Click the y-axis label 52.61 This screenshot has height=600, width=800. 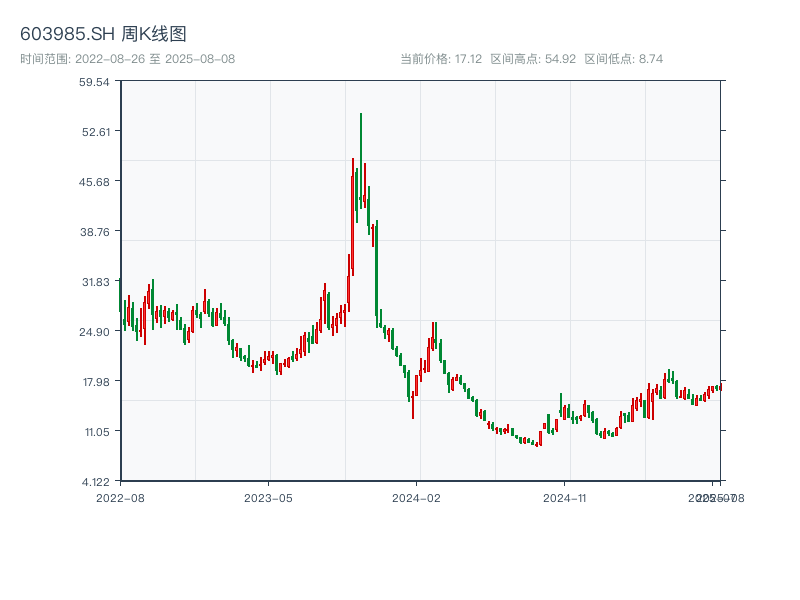[x=96, y=132]
